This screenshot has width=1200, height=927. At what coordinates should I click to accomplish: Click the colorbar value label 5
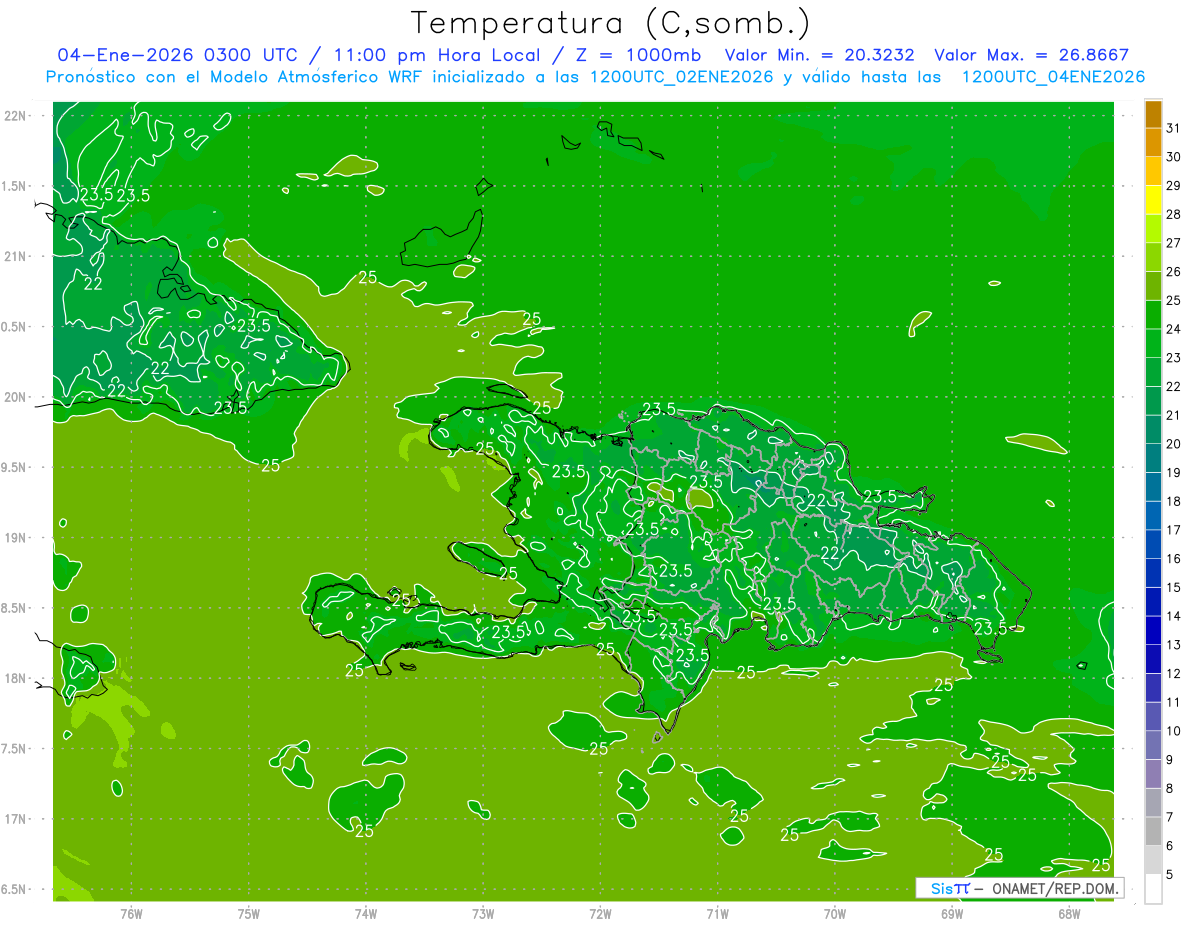pos(1170,875)
